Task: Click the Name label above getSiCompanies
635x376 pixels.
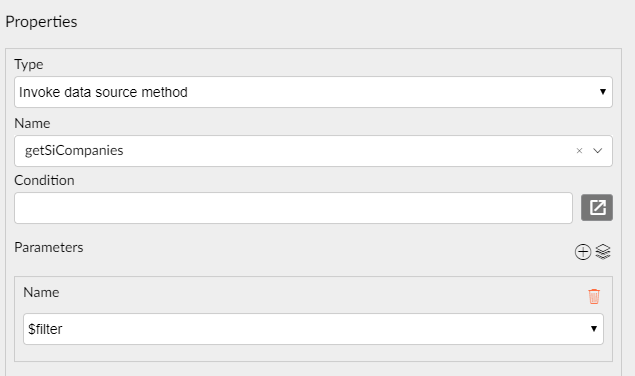Action: pyautogui.click(x=32, y=123)
